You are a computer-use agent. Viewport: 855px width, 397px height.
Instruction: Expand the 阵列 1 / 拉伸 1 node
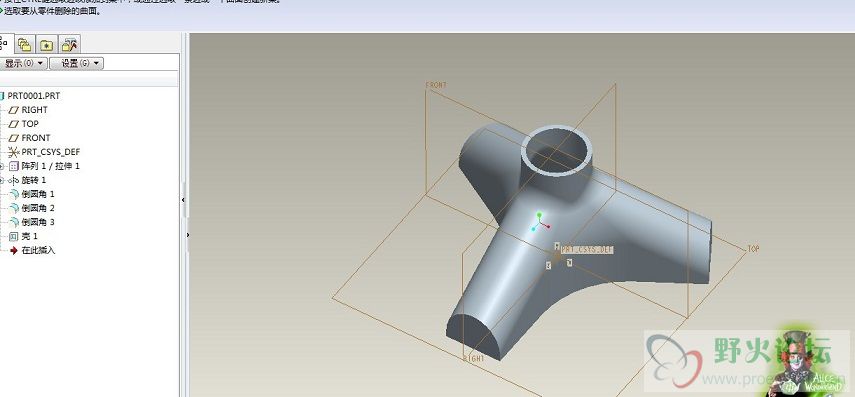click(x=2, y=166)
